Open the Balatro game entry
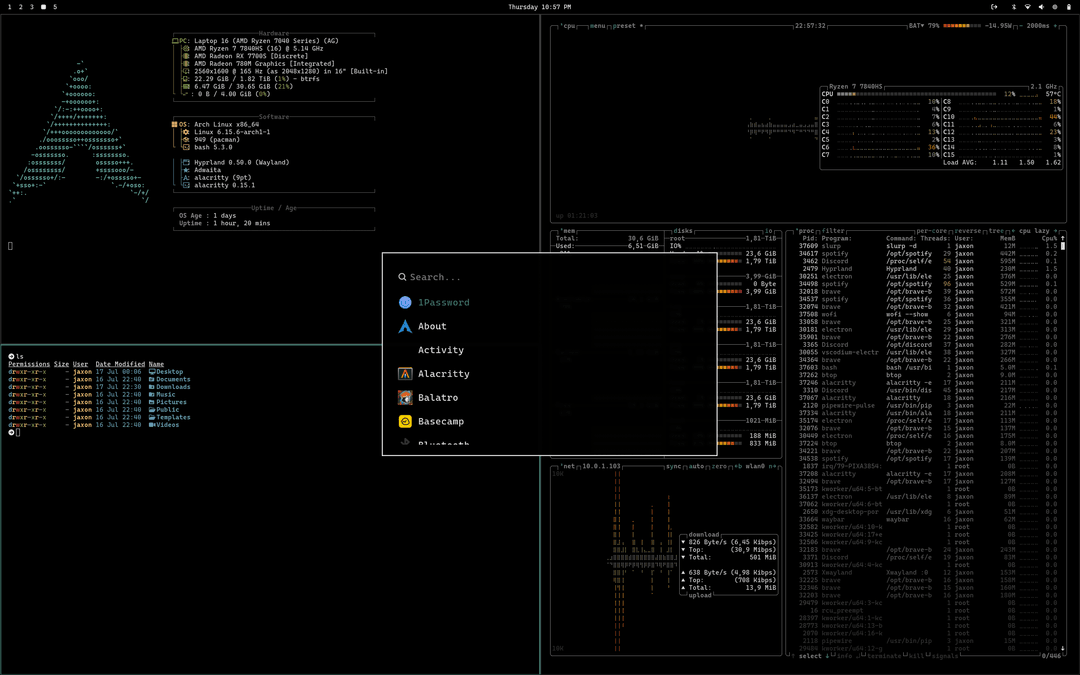This screenshot has width=1080, height=675. [x=436, y=397]
